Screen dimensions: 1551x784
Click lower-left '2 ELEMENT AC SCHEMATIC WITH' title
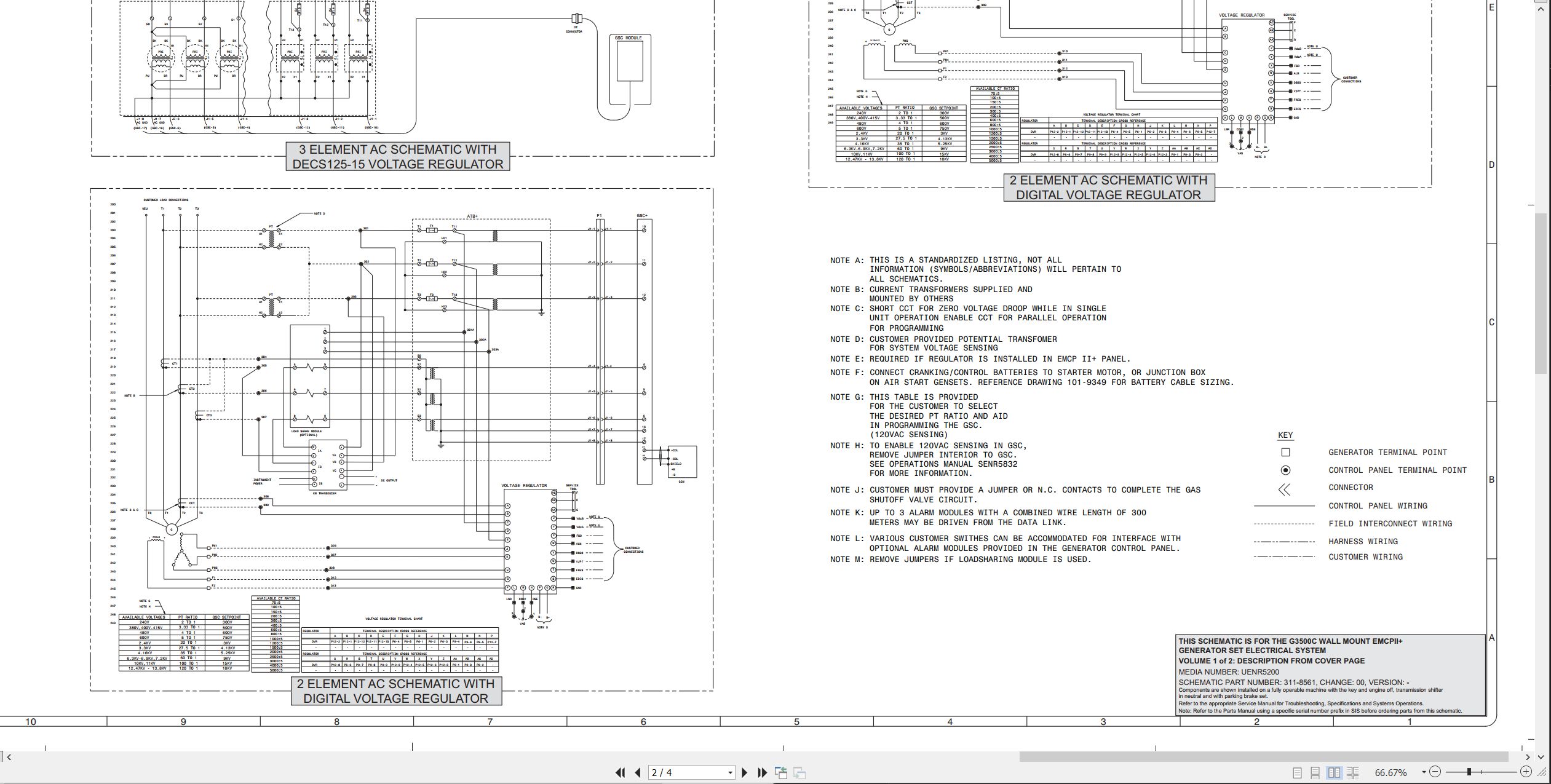tap(396, 691)
